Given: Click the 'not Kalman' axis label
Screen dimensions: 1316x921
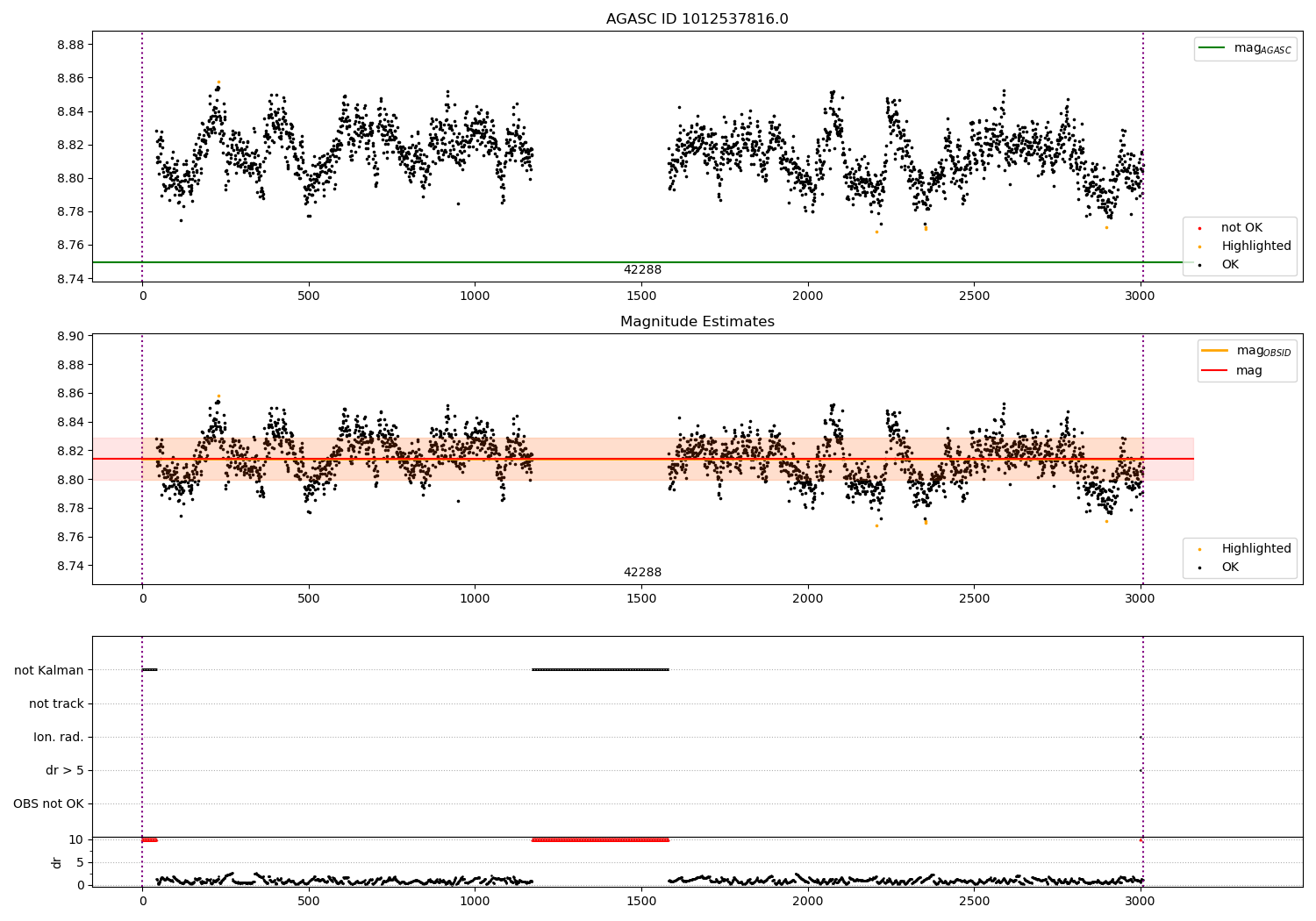Looking at the screenshot, I should [x=49, y=670].
